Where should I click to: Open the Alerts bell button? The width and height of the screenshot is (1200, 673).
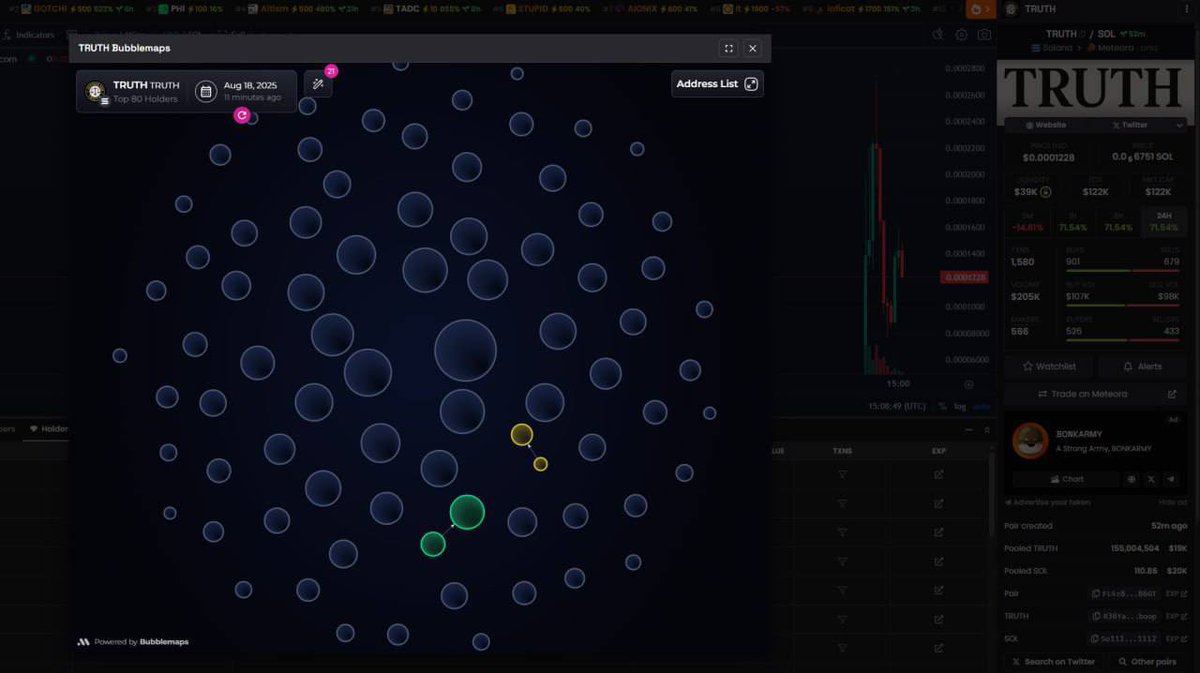coord(1142,367)
